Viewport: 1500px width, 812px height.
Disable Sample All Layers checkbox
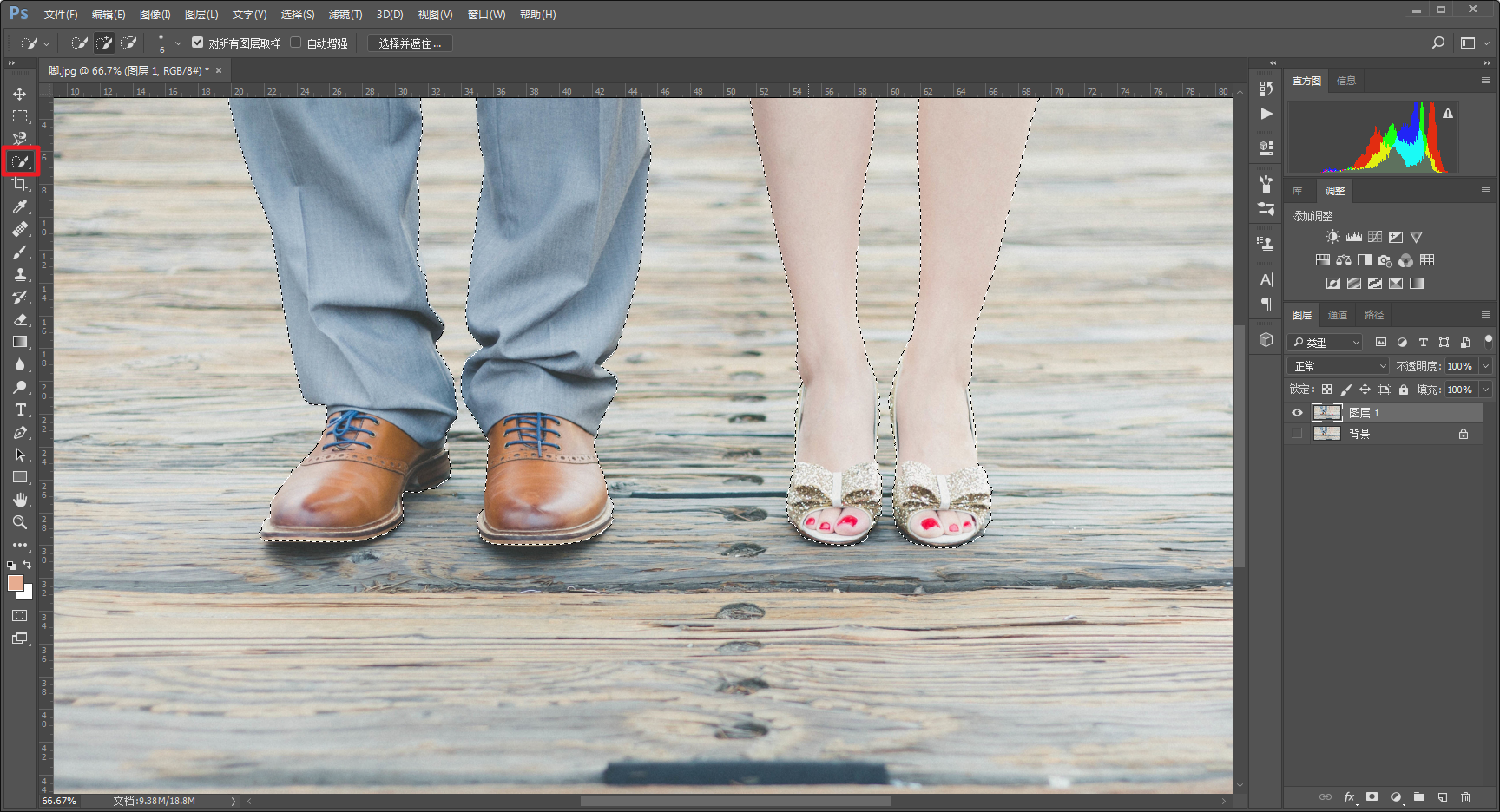(198, 43)
